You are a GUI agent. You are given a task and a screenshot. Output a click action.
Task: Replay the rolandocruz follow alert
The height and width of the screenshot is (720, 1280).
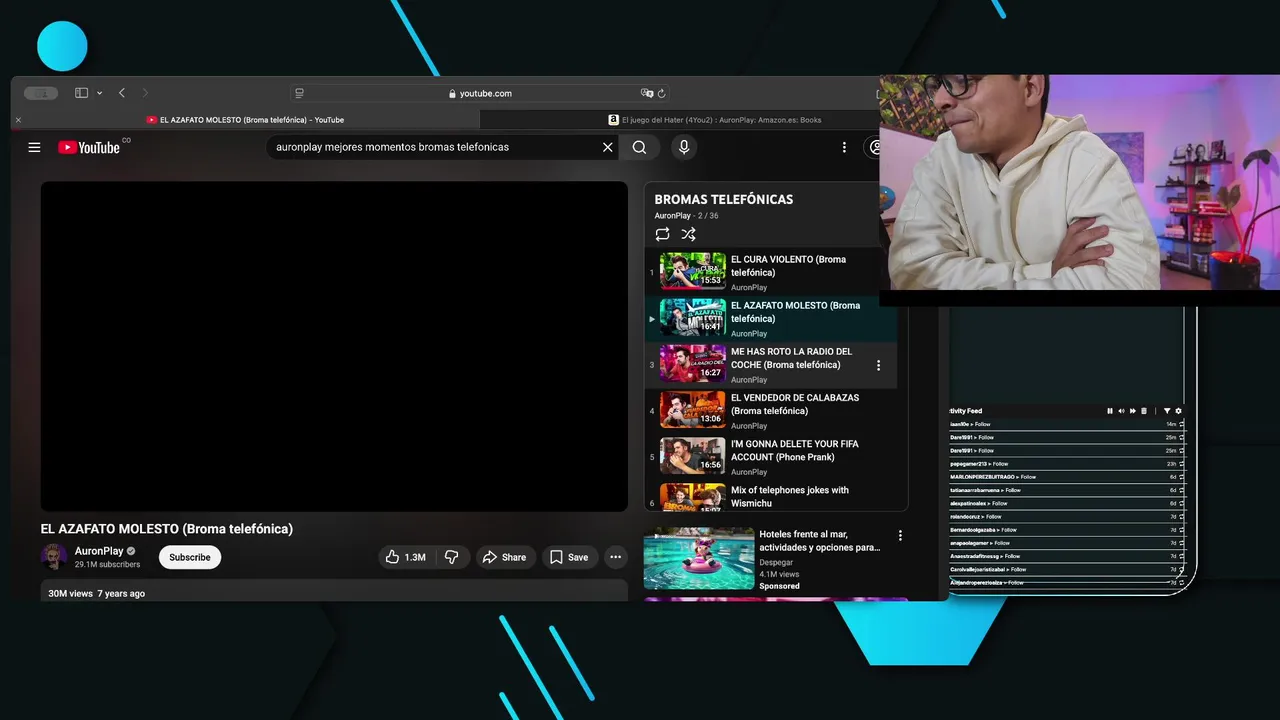tap(1182, 517)
